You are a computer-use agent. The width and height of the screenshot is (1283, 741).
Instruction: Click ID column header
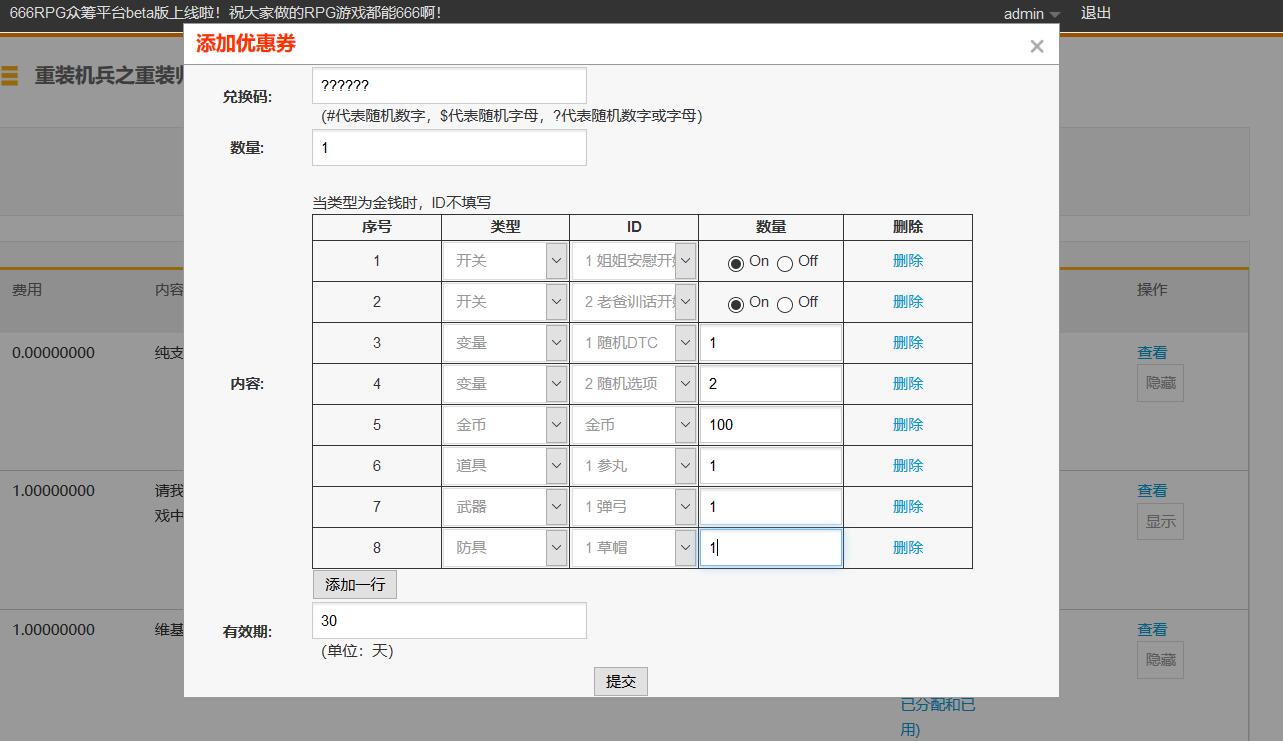(x=634, y=227)
